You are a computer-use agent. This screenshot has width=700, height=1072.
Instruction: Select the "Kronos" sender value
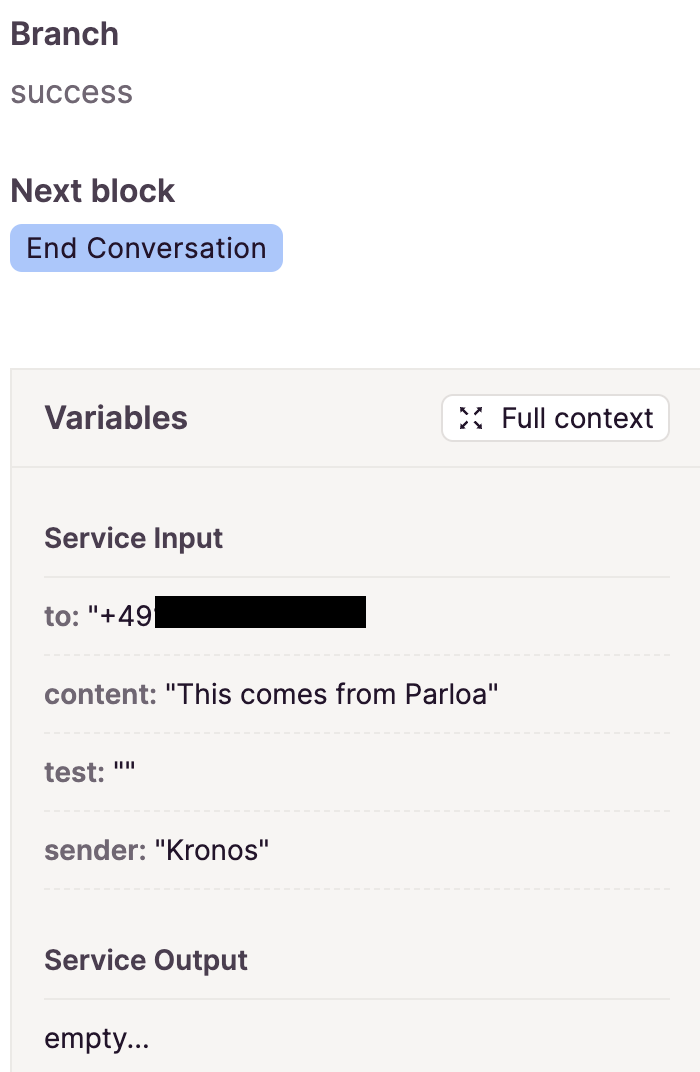211,850
